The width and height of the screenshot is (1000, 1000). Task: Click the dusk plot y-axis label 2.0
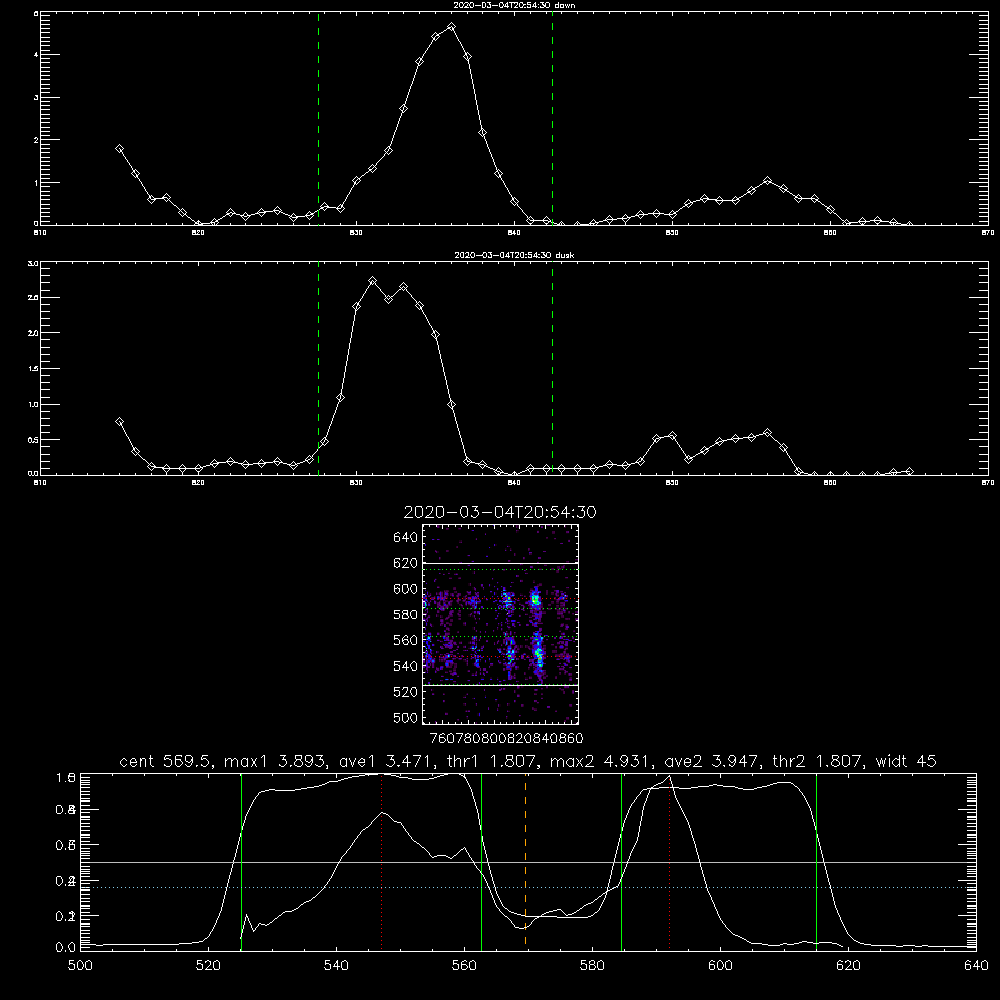[34, 333]
